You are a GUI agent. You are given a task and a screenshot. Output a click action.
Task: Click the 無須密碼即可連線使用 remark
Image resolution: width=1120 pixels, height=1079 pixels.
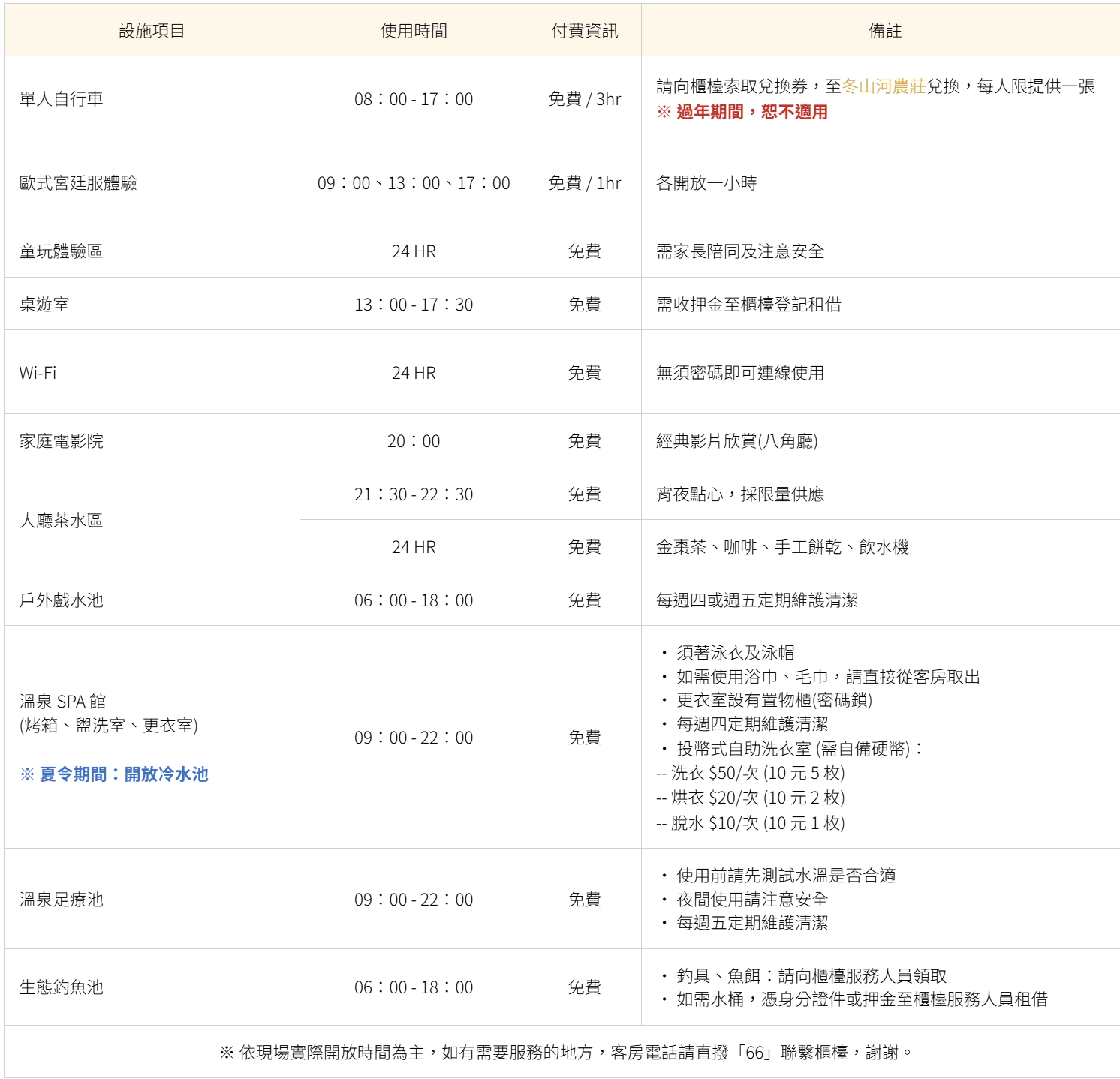coord(740,372)
